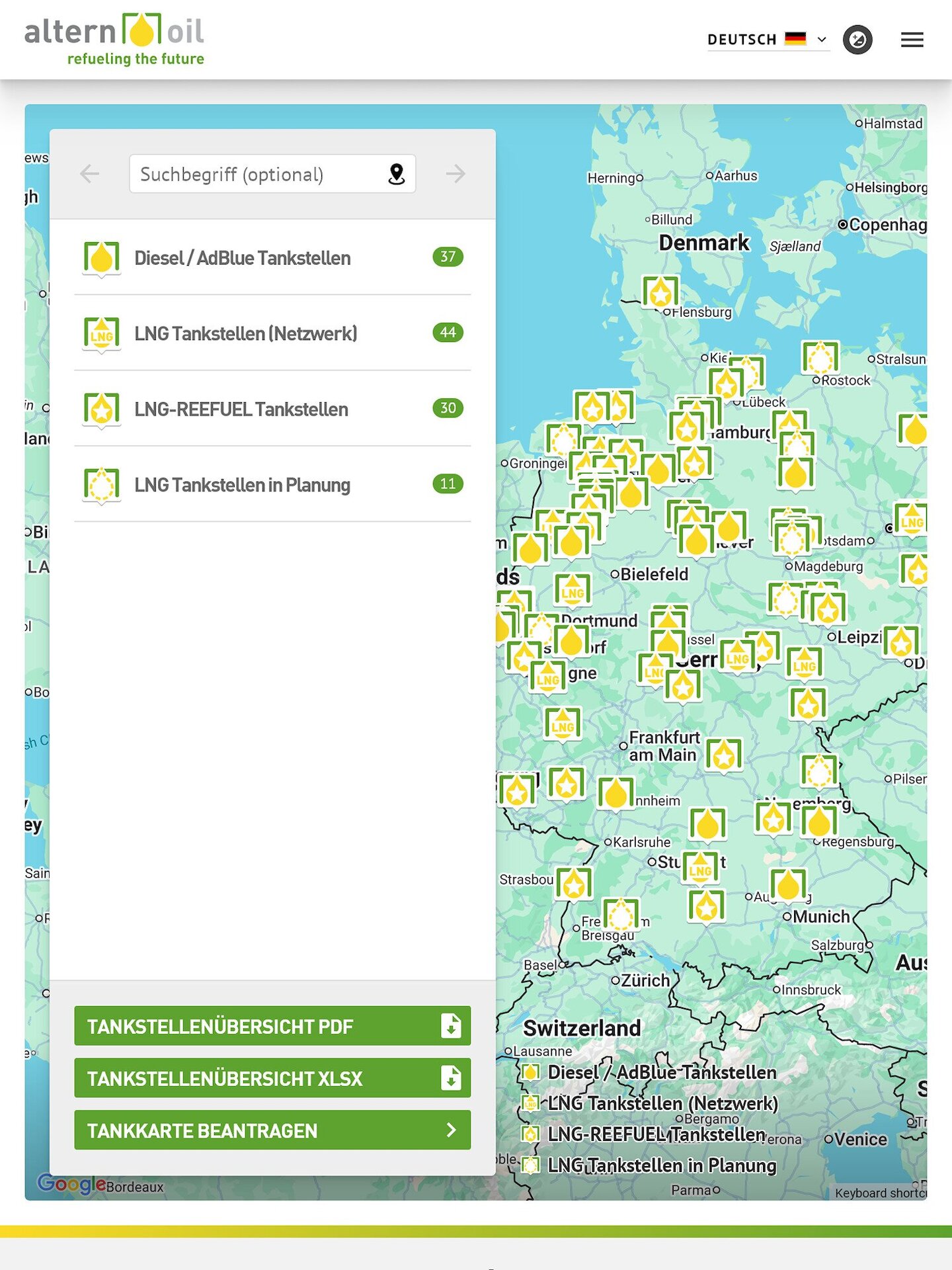
Task: Click the forward arrow beside search field
Action: [x=456, y=174]
